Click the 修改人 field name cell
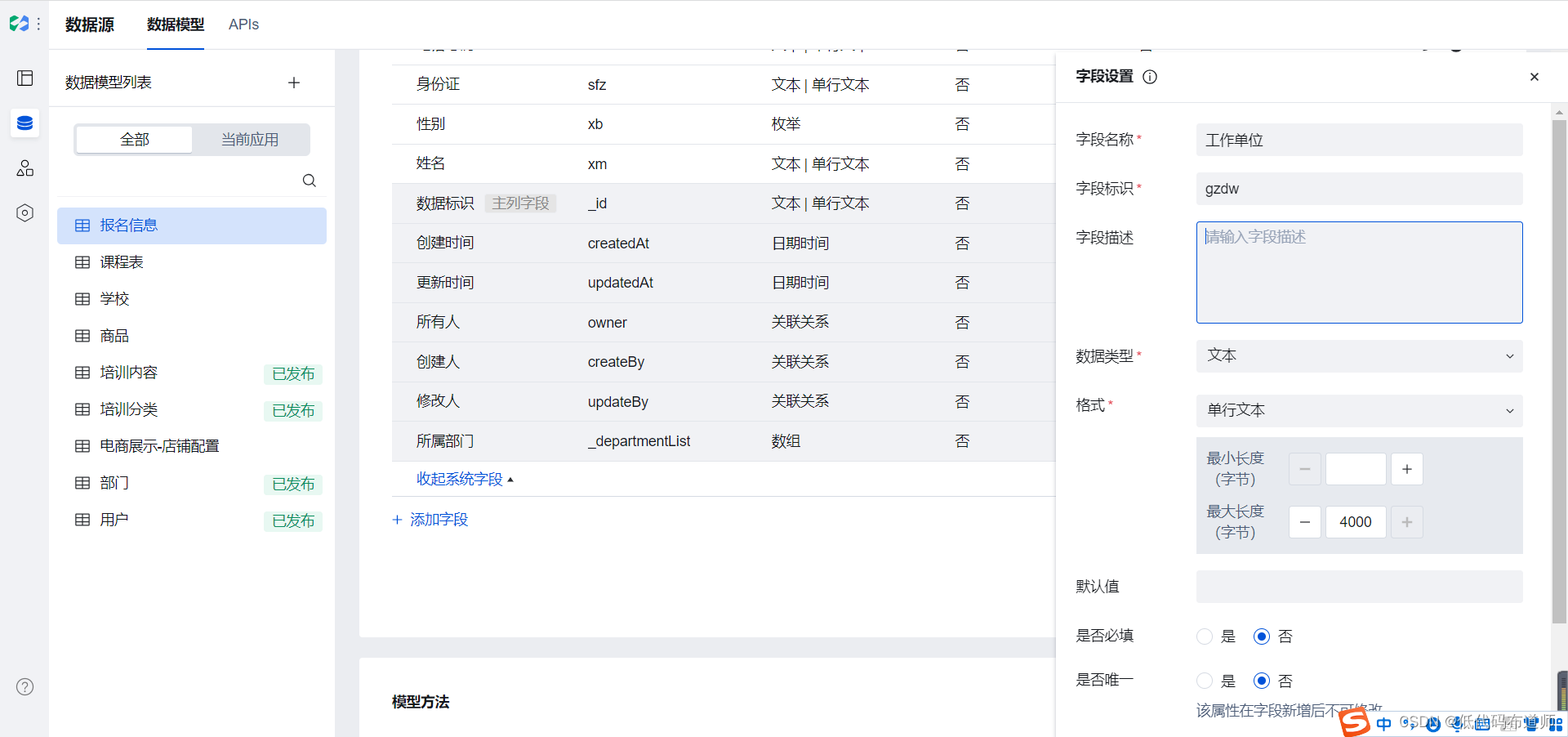This screenshot has width=1568, height=737. [439, 401]
